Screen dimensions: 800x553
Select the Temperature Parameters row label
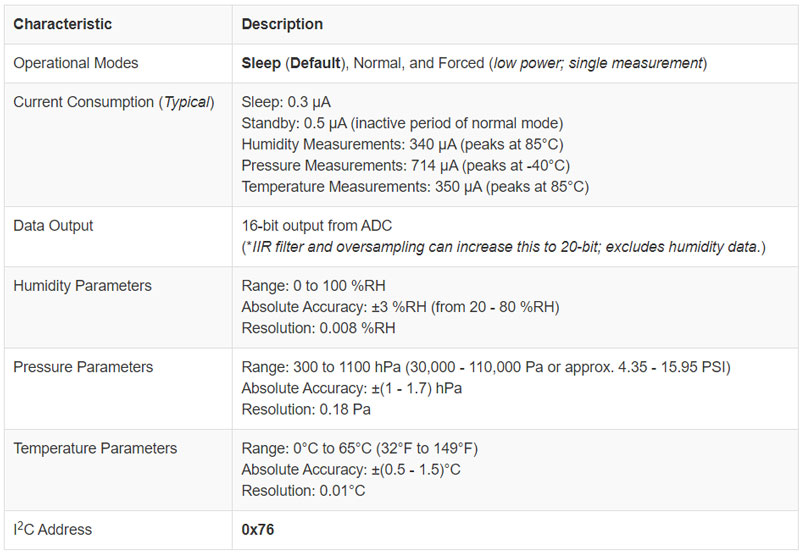coord(95,448)
